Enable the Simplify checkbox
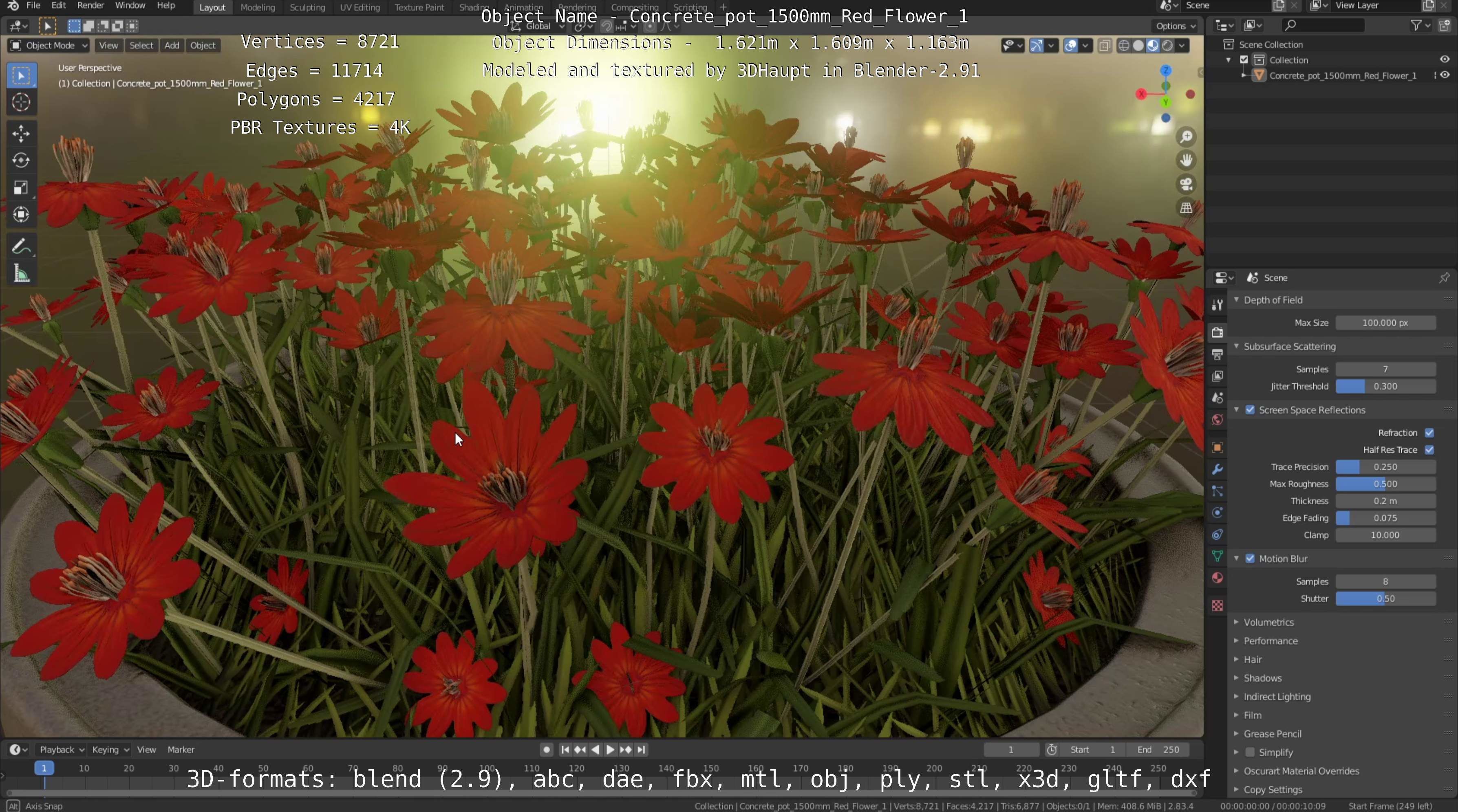1458x812 pixels. [x=1250, y=753]
